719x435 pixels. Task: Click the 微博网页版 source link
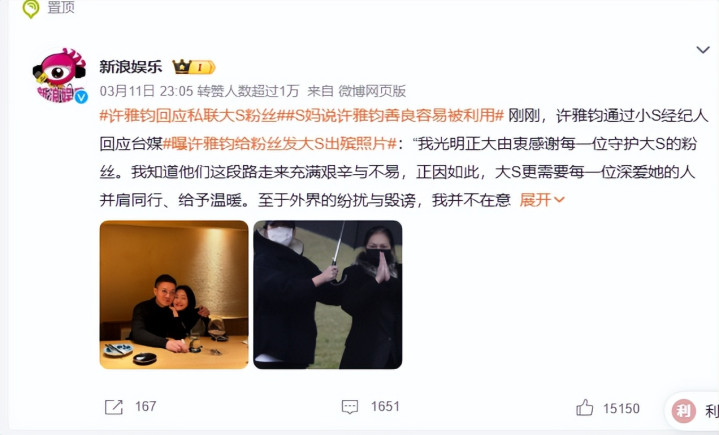point(372,91)
